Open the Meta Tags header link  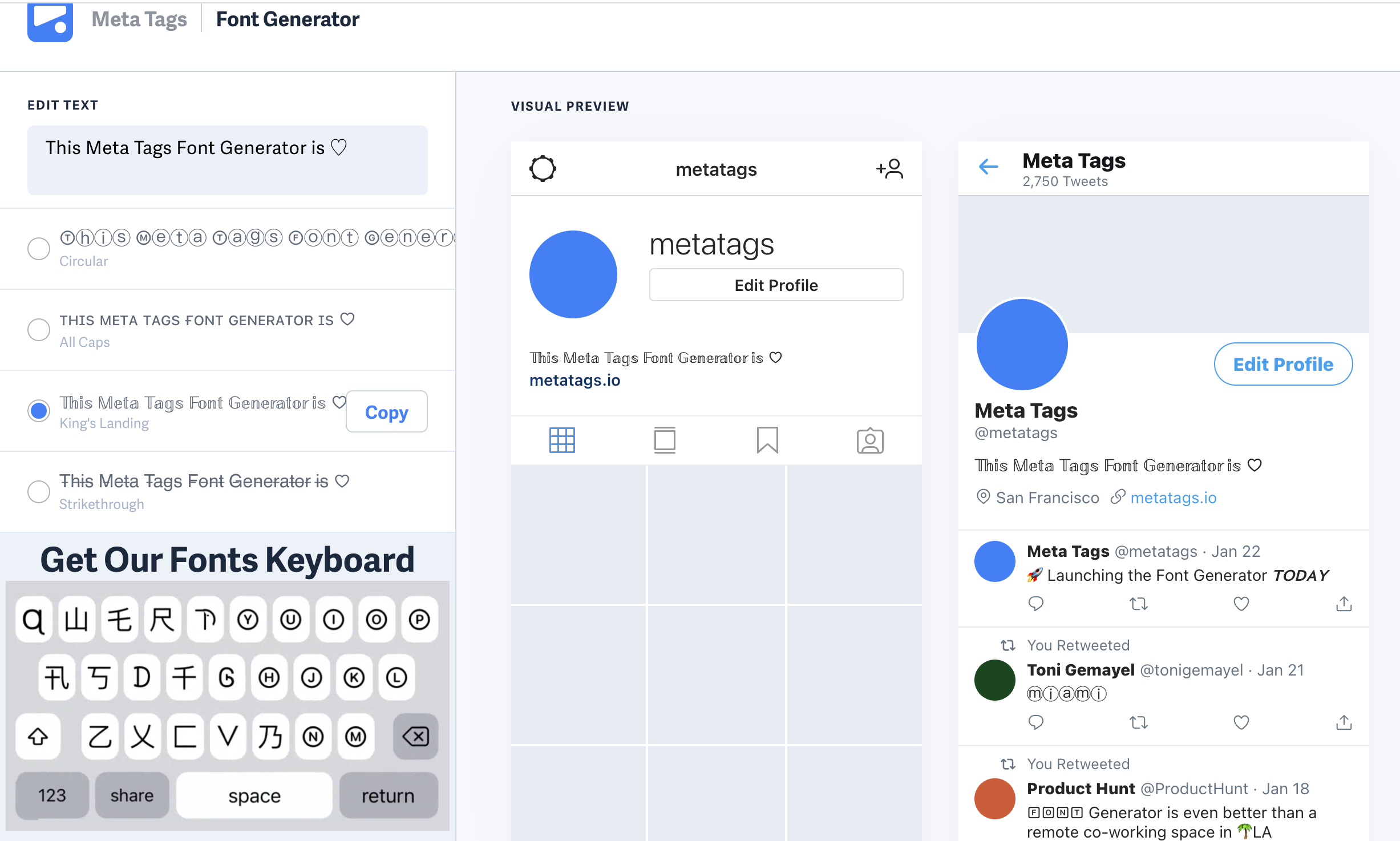(139, 19)
